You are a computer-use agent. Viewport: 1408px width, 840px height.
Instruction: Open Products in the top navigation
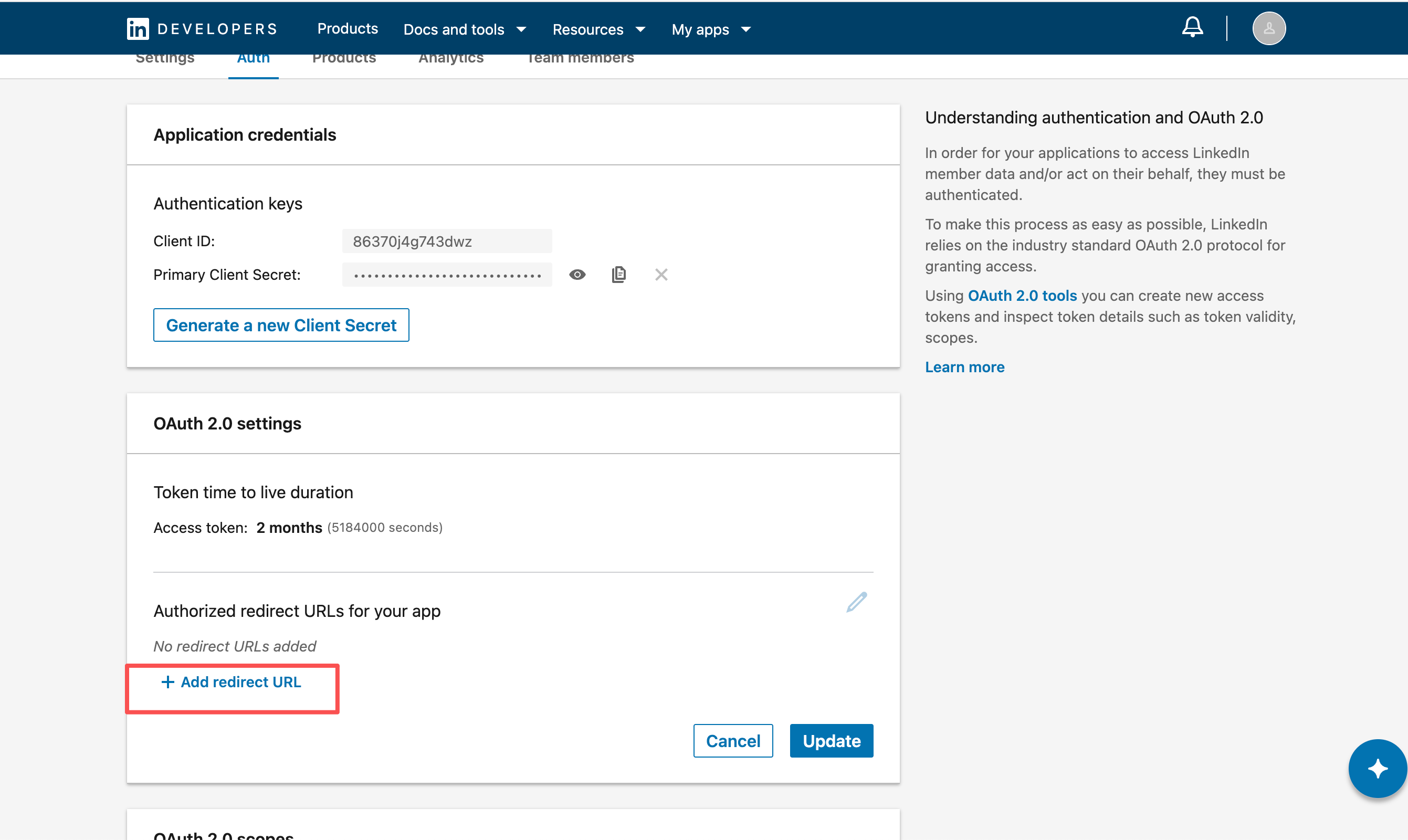pyautogui.click(x=348, y=29)
